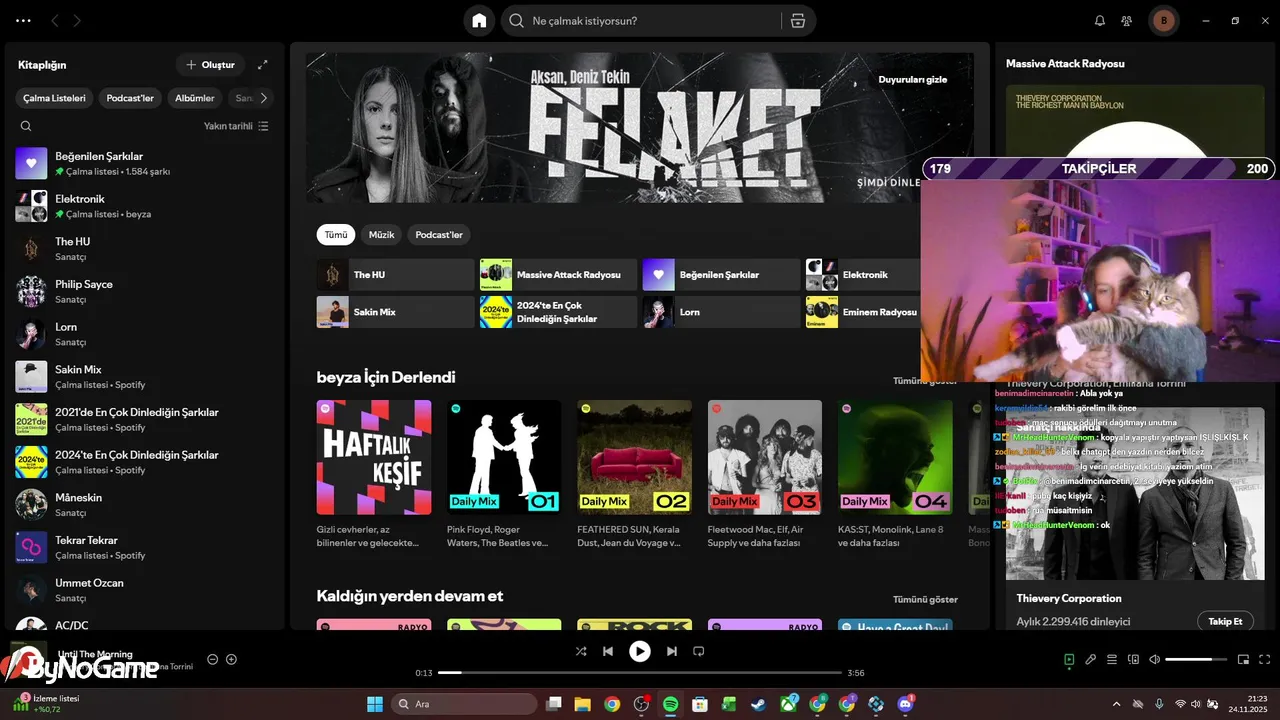Open the Daily Mix 03 Fleetwood Mac card

[x=765, y=475]
